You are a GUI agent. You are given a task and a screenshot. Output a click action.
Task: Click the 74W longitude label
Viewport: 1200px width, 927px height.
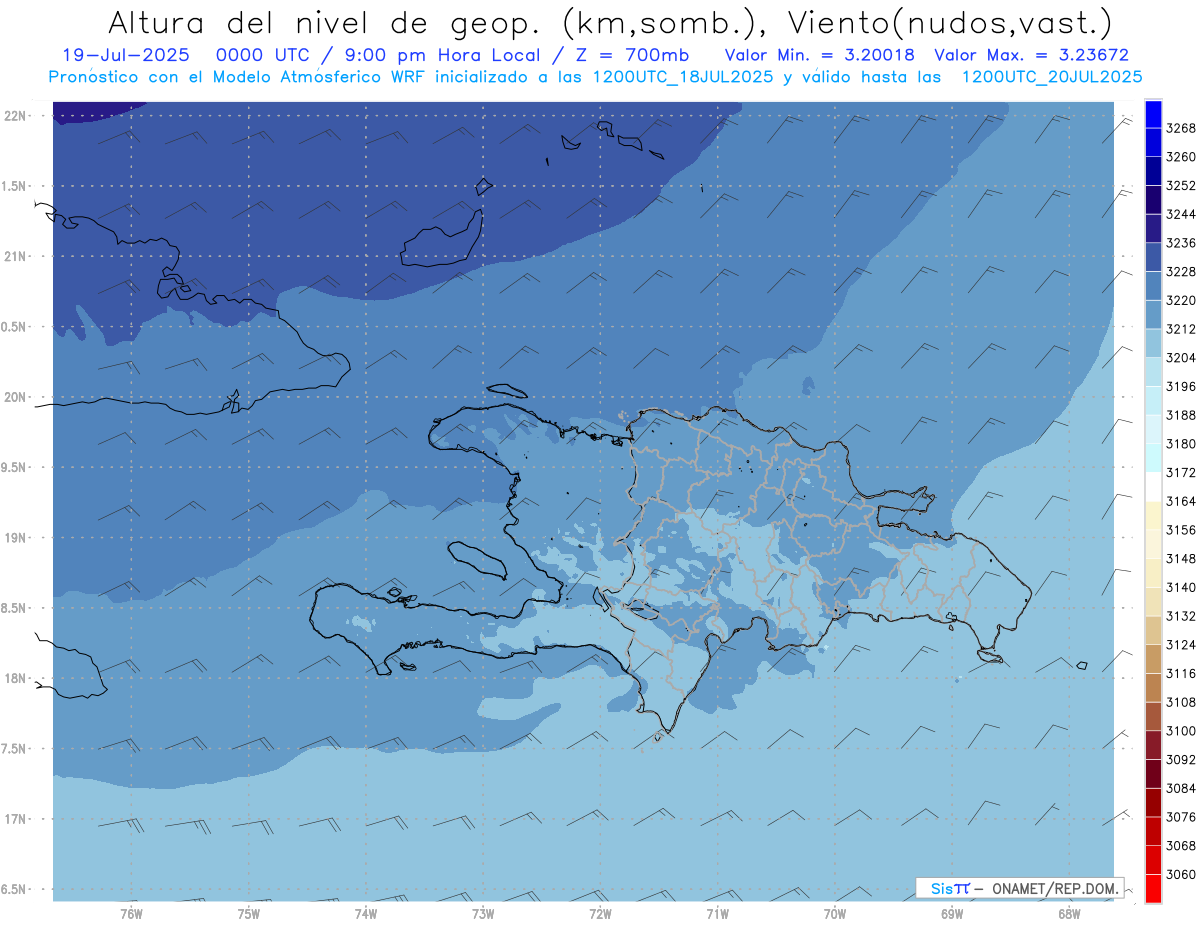coord(366,913)
